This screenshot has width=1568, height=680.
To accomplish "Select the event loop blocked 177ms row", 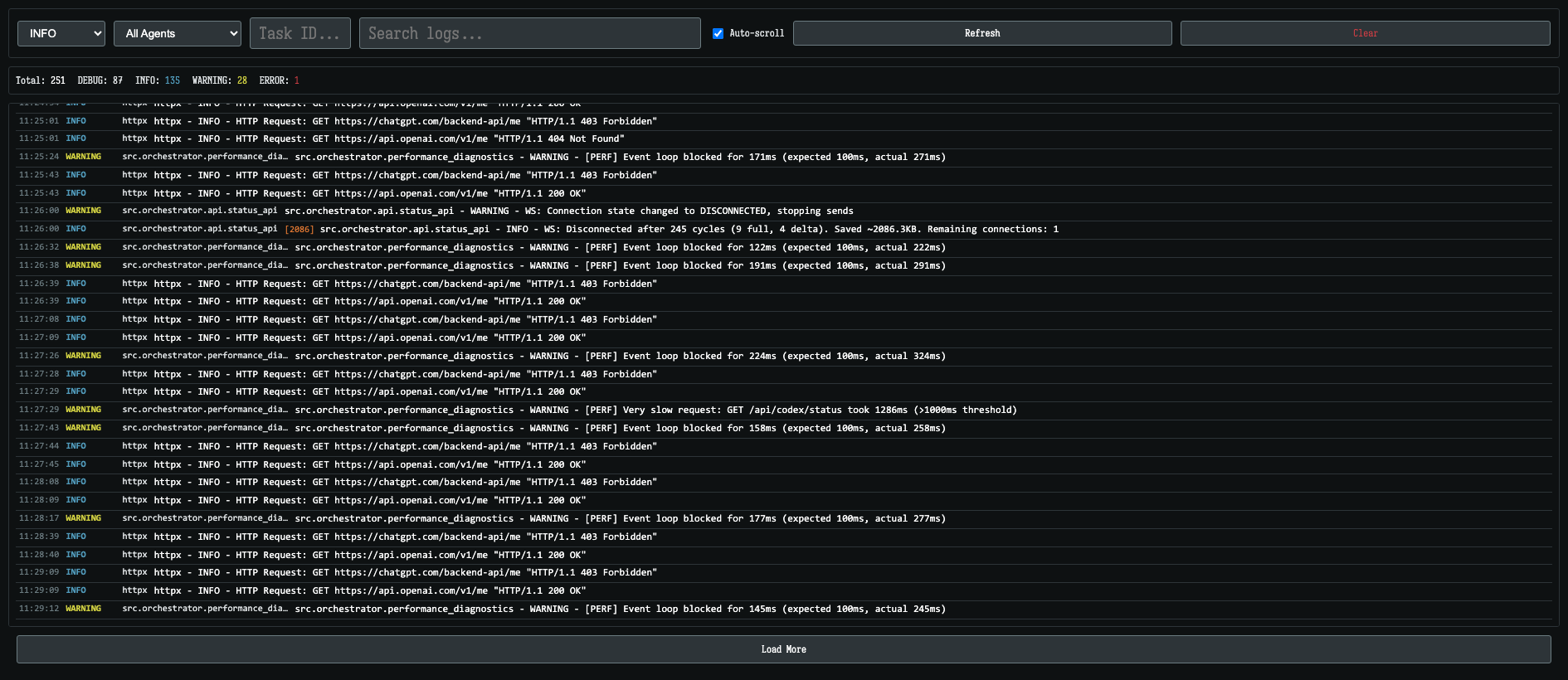I will pyautogui.click(x=784, y=518).
